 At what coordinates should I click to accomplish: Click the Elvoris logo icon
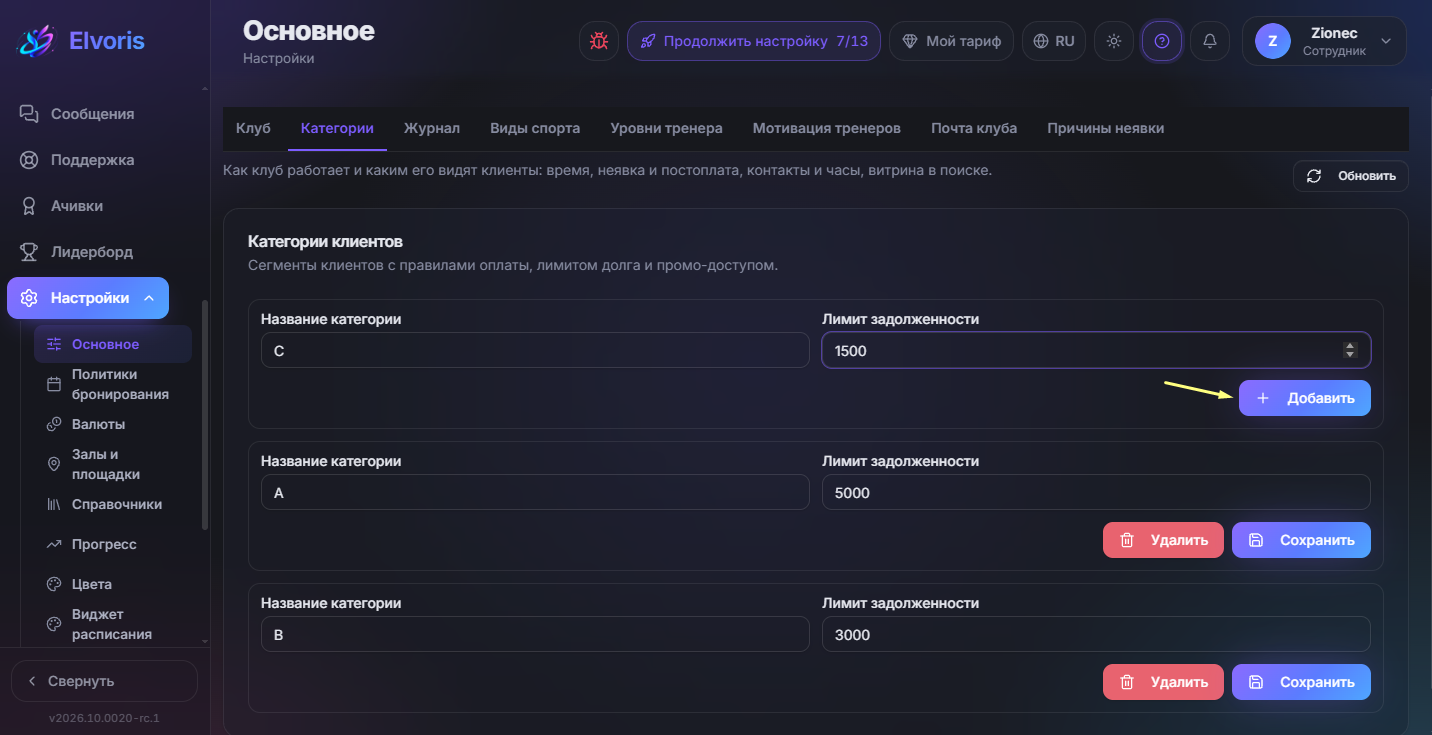(37, 41)
